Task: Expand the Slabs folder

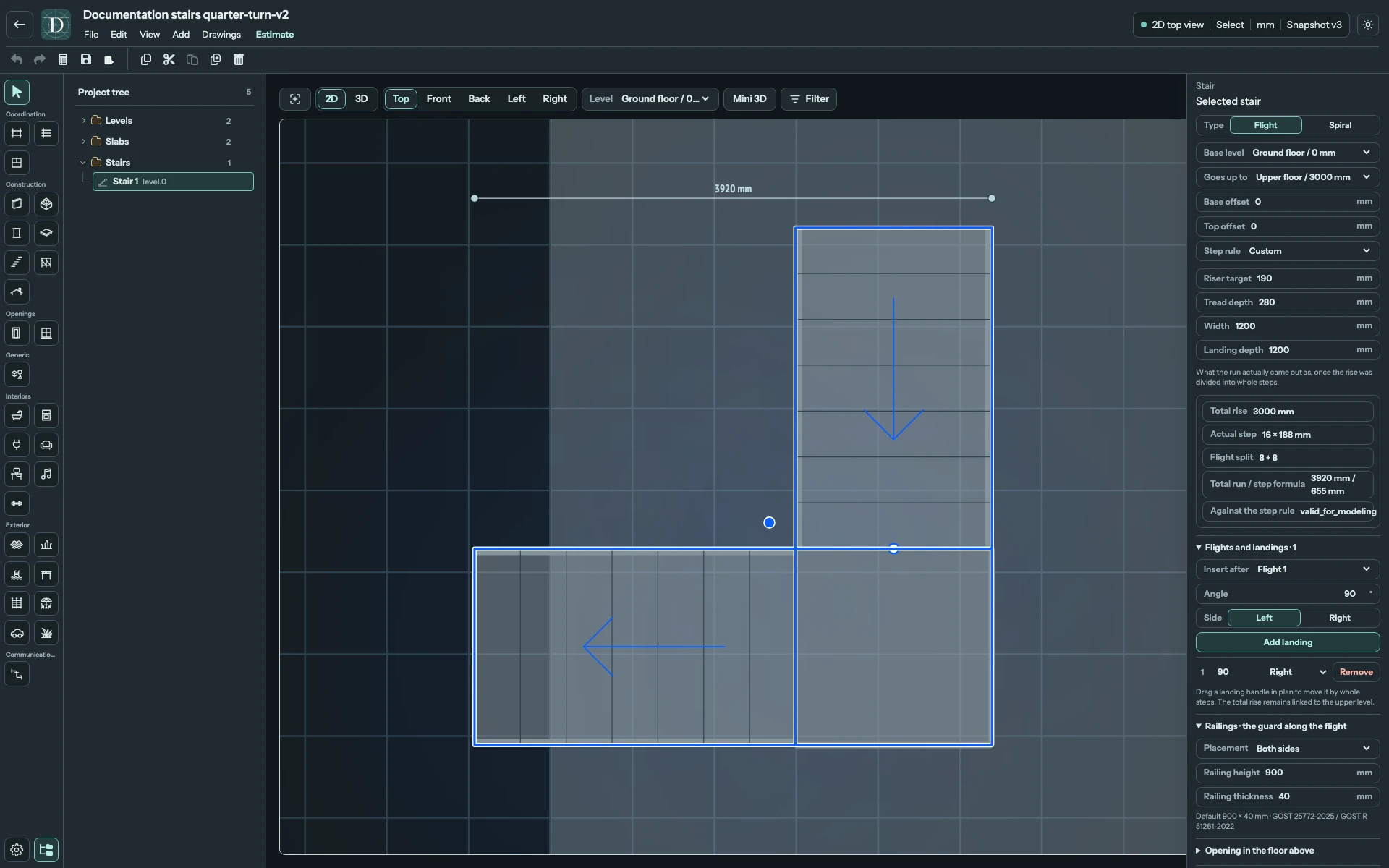Action: [83, 142]
